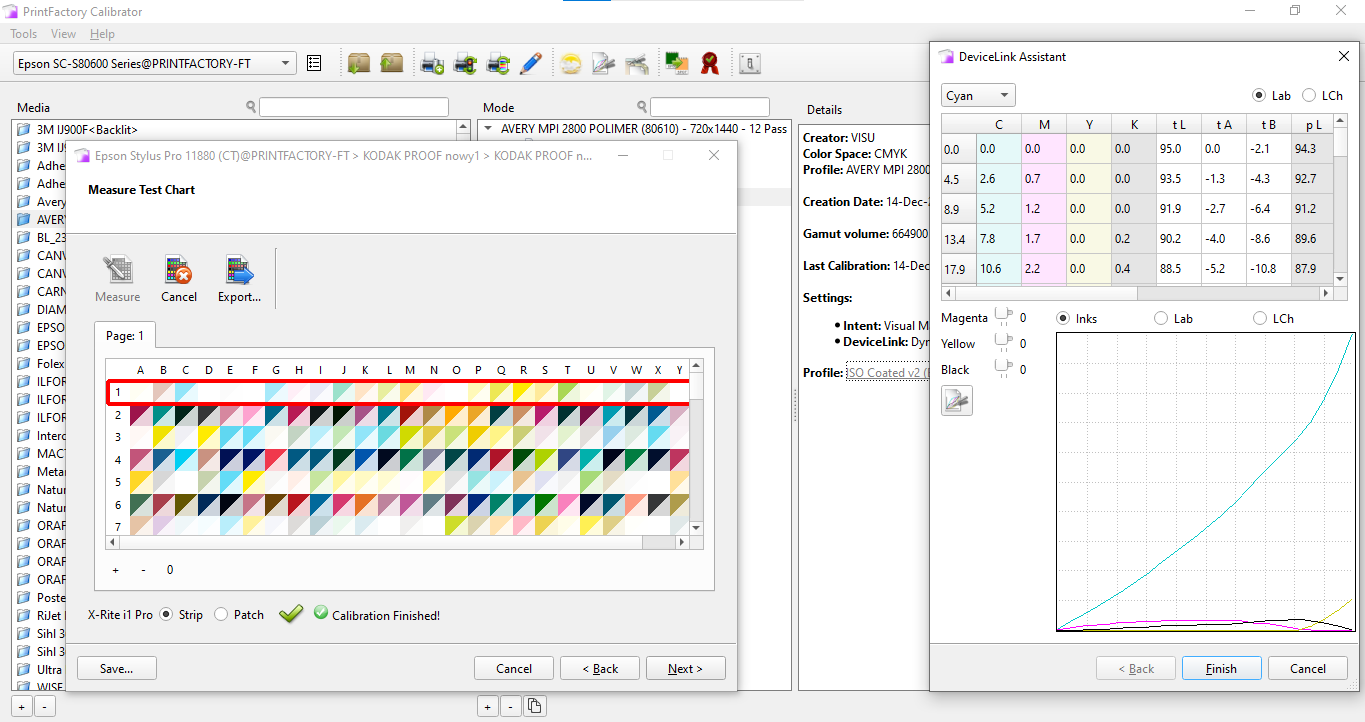Select the Patch measurement radio button
This screenshot has height=722, width=1365.
[221, 615]
